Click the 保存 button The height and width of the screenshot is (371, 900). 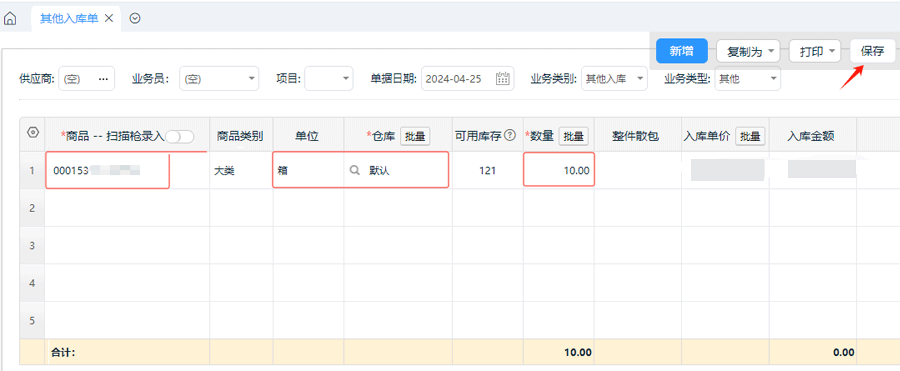[872, 51]
